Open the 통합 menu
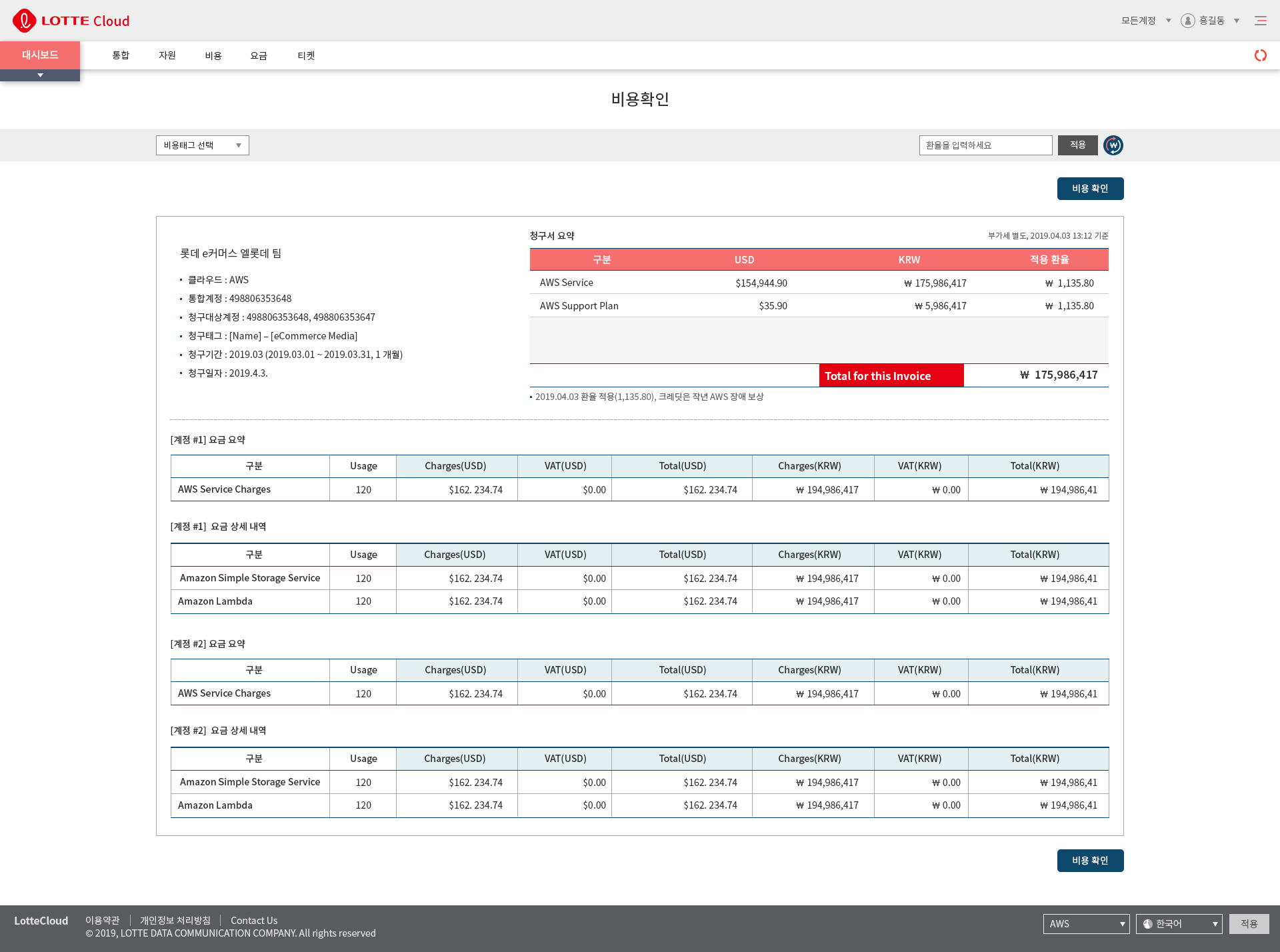This screenshot has height=952, width=1280. click(121, 55)
